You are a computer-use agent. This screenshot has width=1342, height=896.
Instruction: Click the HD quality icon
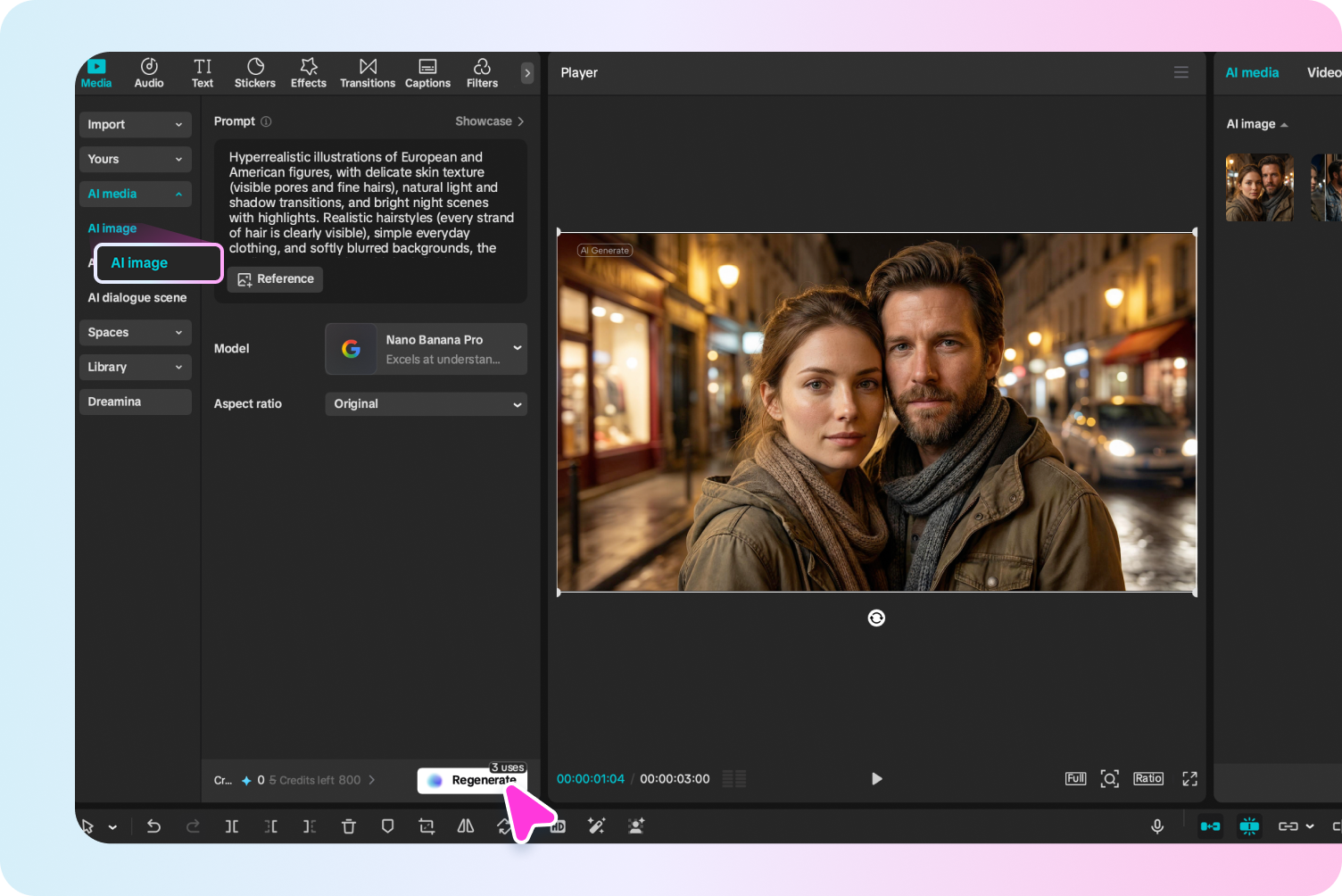click(x=558, y=826)
